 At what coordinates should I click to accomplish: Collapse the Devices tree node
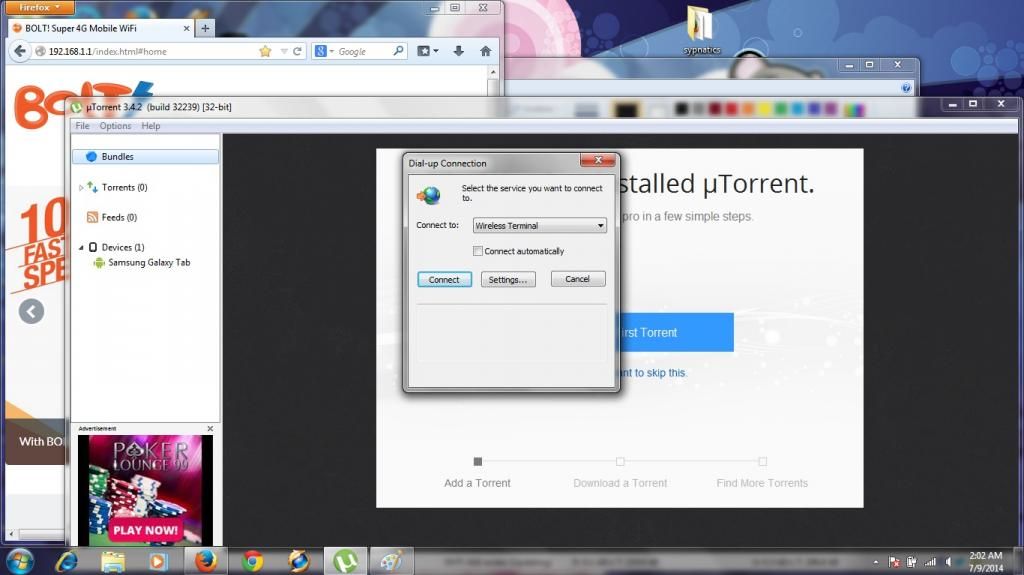click(81, 248)
